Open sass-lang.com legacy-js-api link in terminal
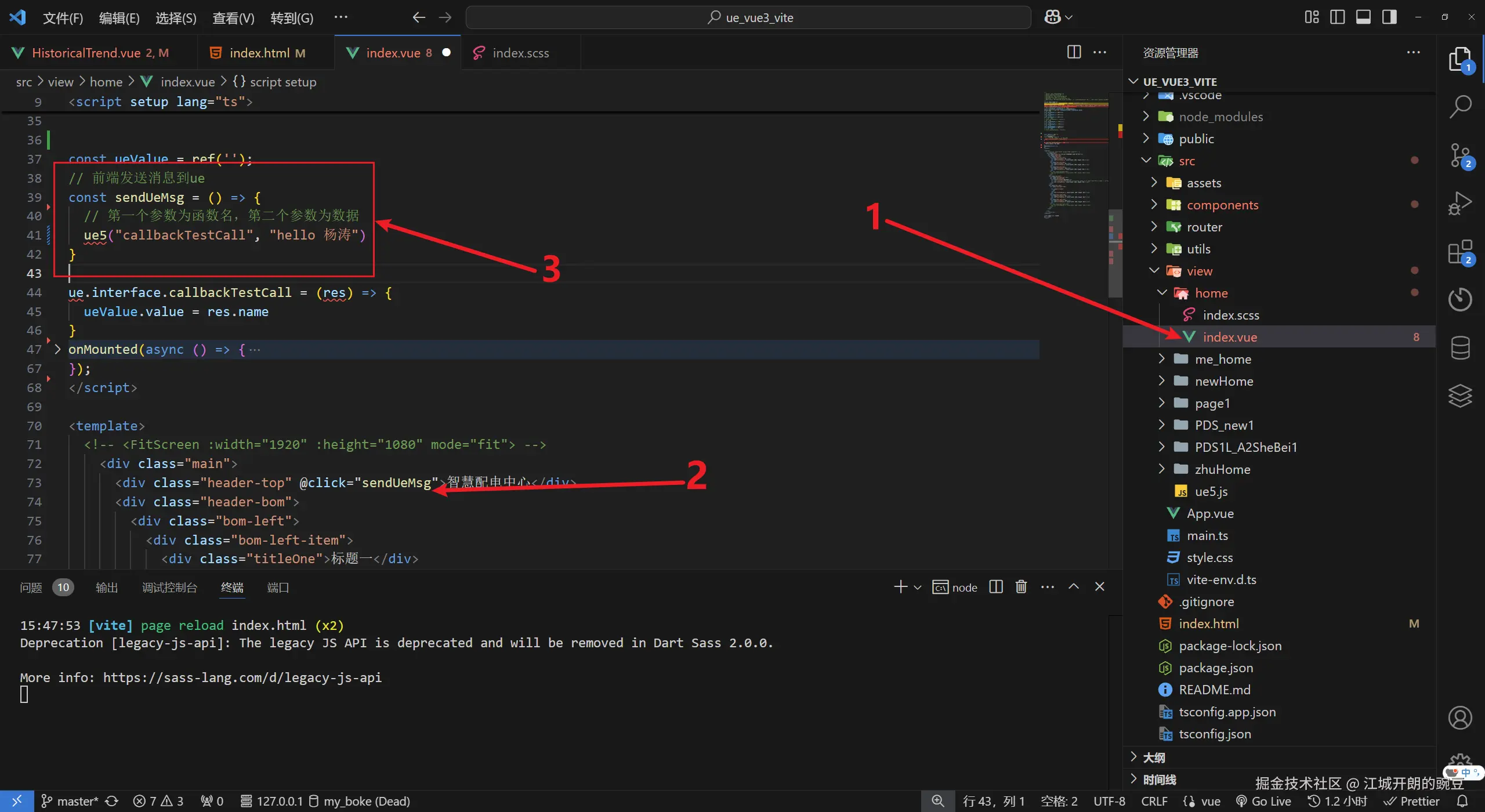The width and height of the screenshot is (1485, 812). pyautogui.click(x=242, y=677)
